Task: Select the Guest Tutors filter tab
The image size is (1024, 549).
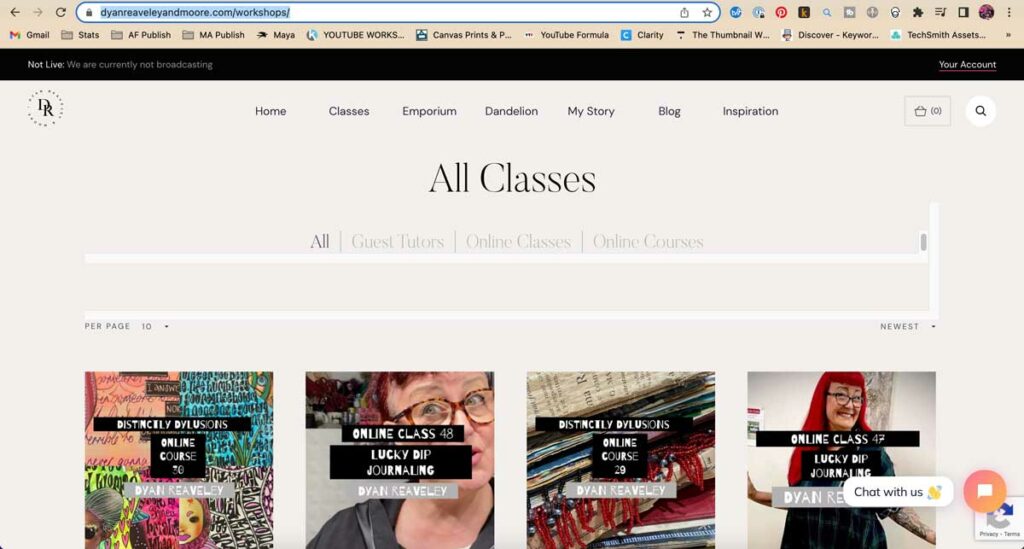Action: [x=398, y=242]
